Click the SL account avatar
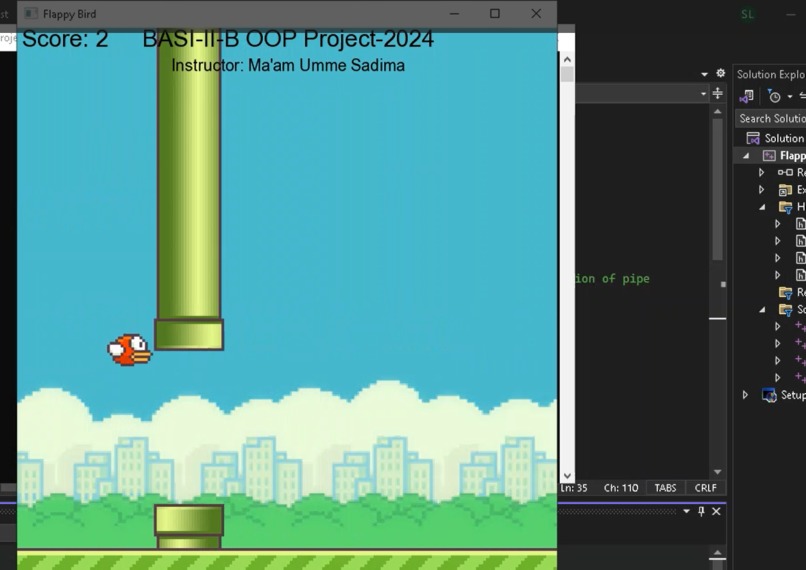This screenshot has width=806, height=570. click(747, 14)
